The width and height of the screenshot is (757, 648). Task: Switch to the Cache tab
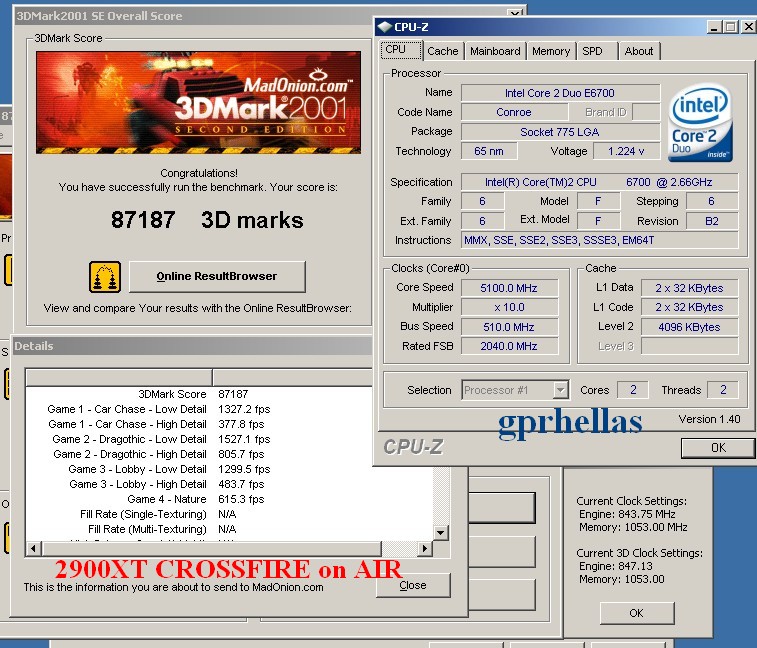coord(443,51)
